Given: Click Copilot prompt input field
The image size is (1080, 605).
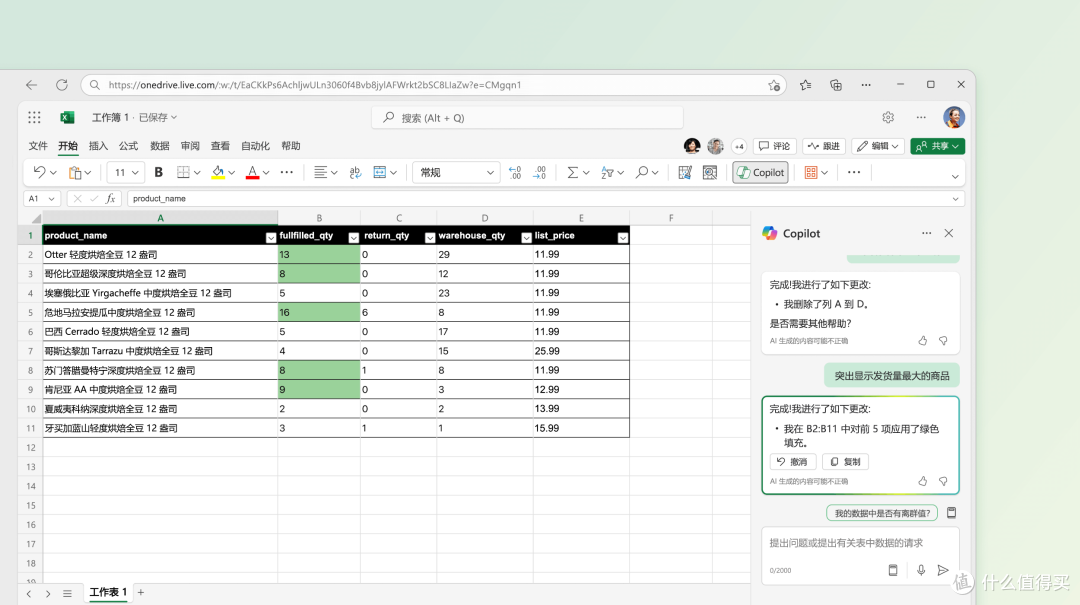Looking at the screenshot, I should coord(860,543).
